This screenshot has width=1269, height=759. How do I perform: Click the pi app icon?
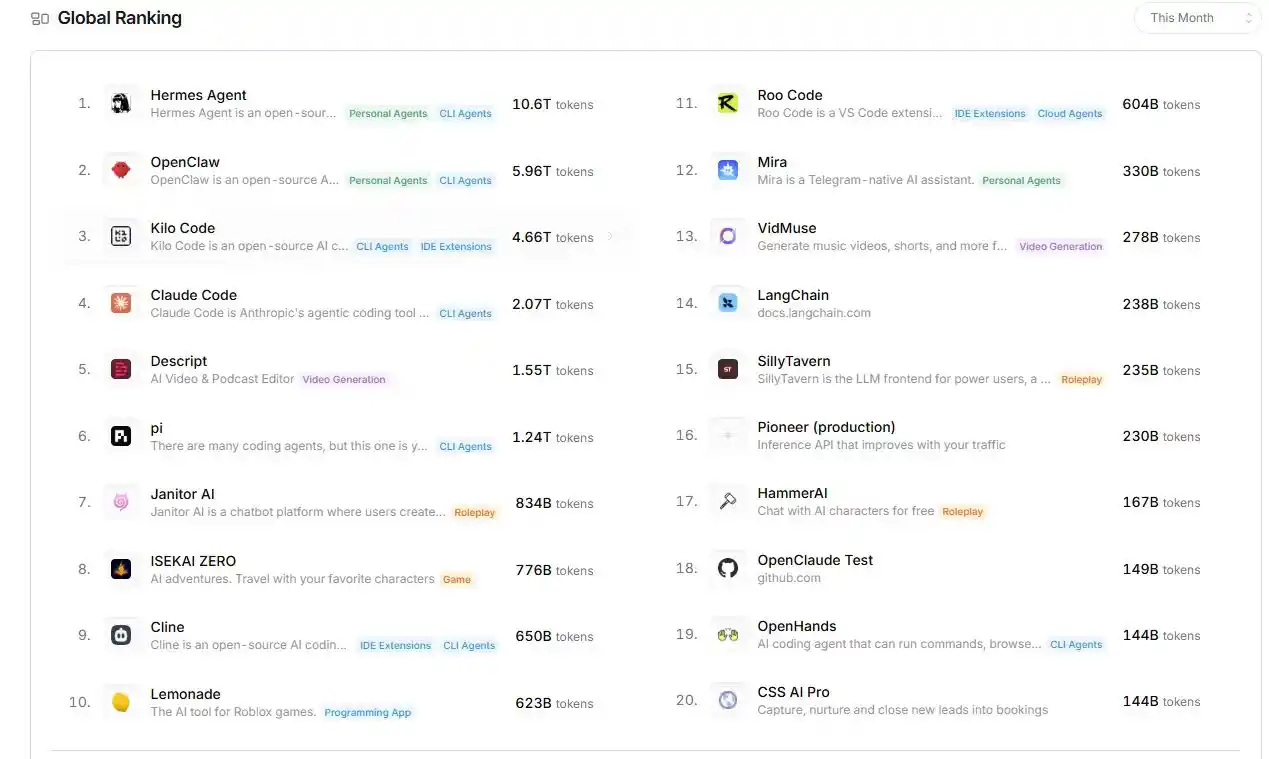point(121,437)
